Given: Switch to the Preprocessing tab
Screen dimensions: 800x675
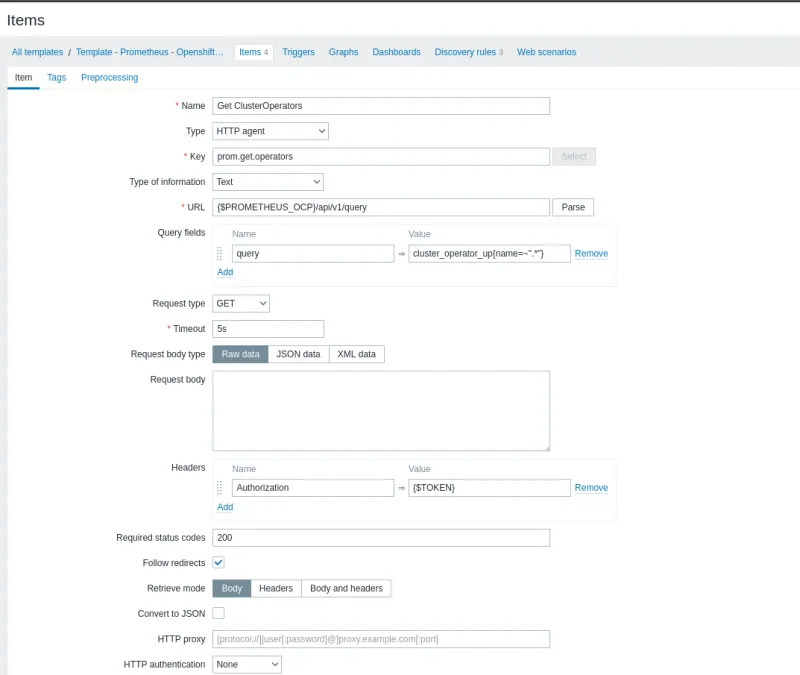Looking at the screenshot, I should click(109, 77).
